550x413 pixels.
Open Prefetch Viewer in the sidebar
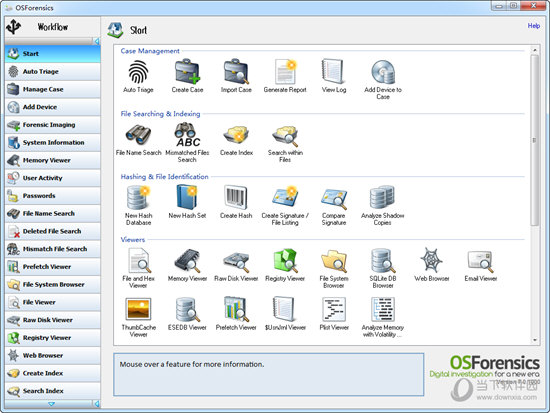[53, 267]
